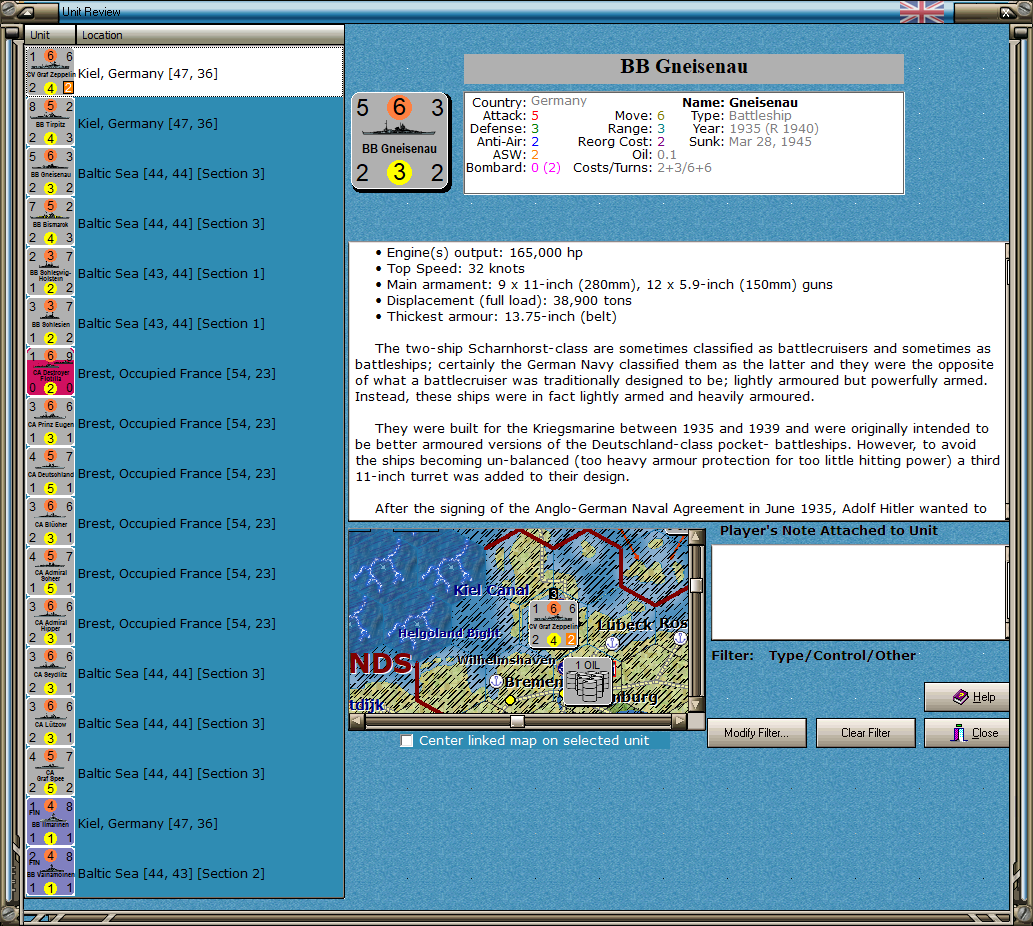Click the Lübeck port anchor on the map
Image resolution: width=1033 pixels, height=926 pixels.
[x=612, y=642]
